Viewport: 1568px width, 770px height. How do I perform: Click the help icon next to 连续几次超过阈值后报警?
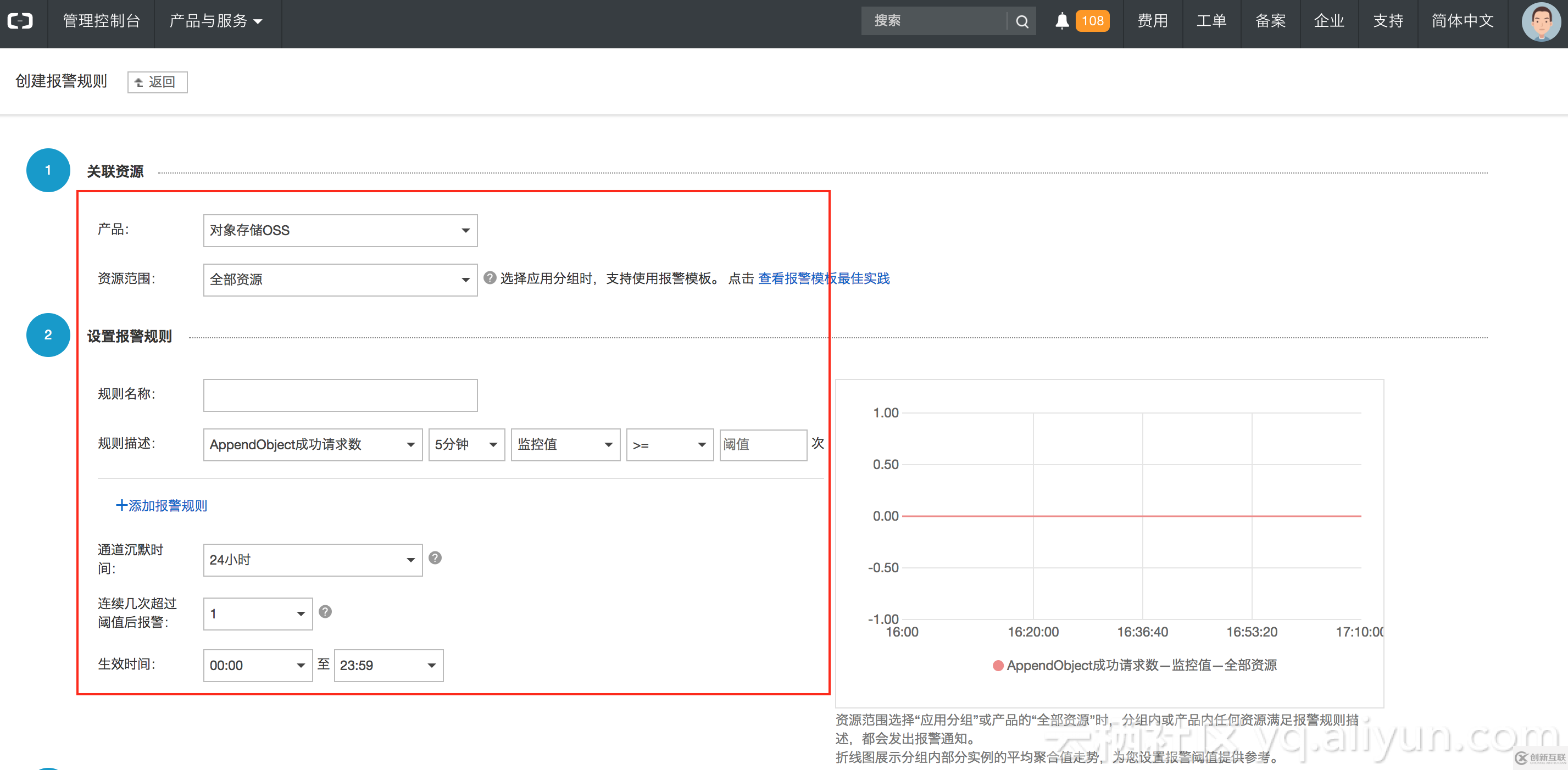pos(326,612)
